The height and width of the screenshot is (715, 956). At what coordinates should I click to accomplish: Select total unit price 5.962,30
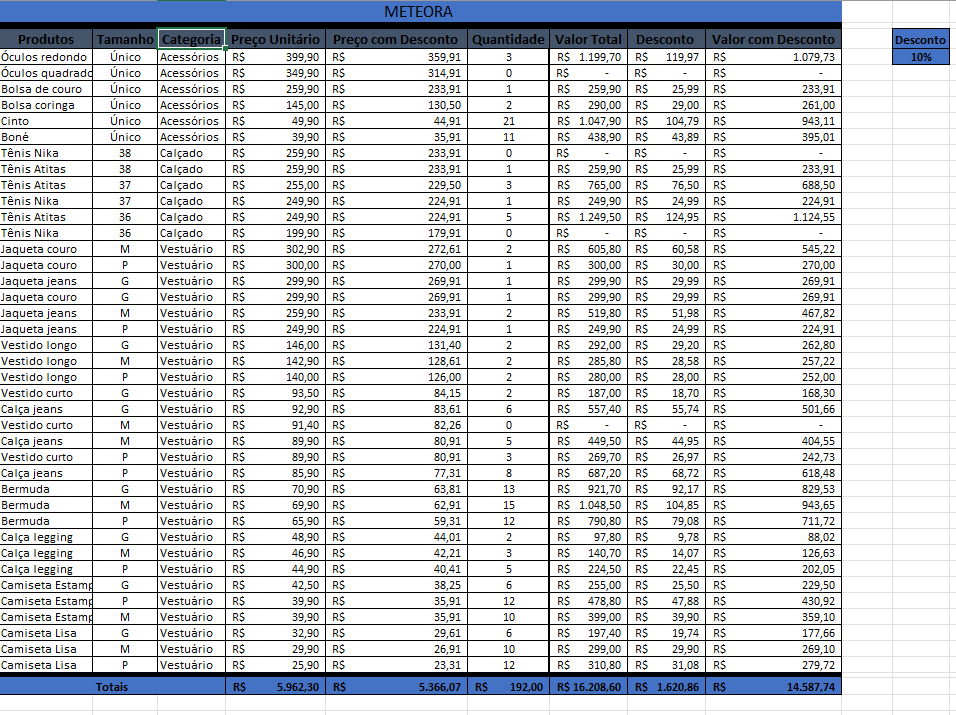click(276, 686)
